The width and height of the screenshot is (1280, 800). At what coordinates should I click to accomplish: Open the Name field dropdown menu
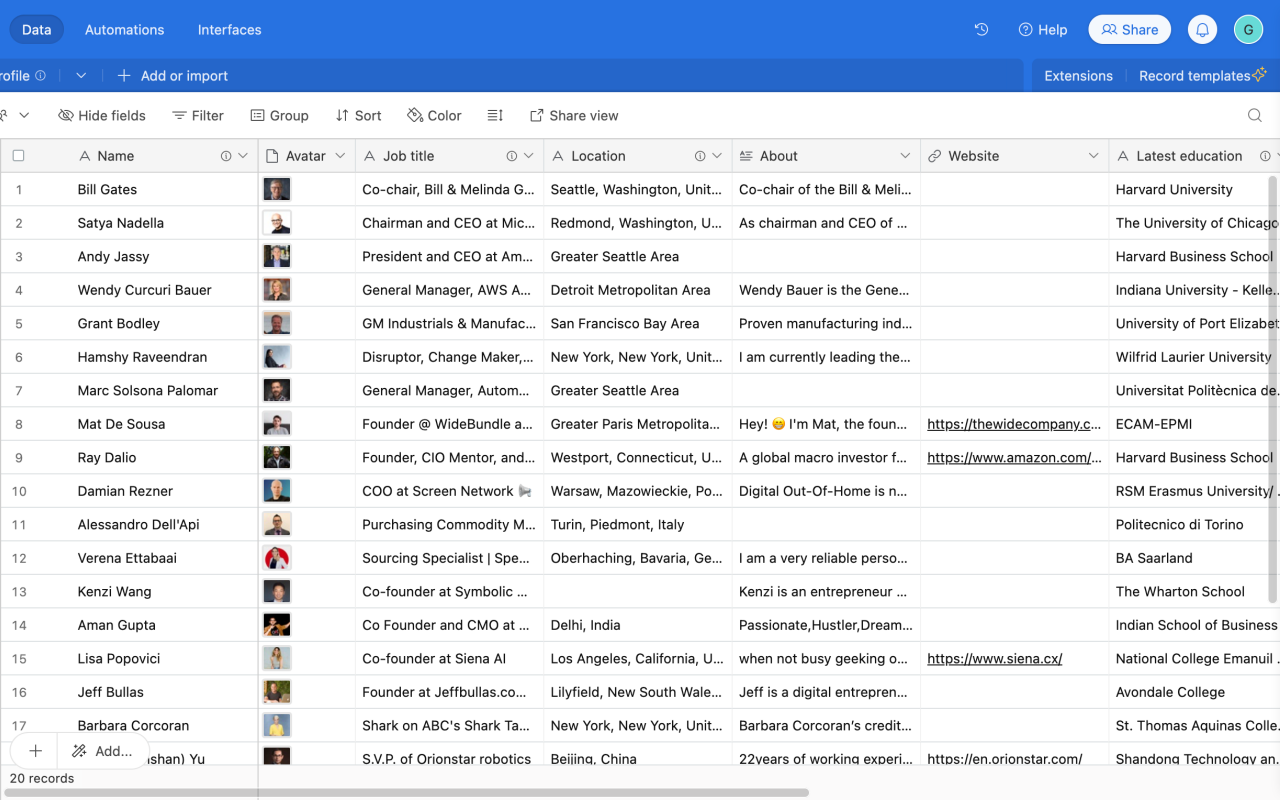[x=243, y=155]
